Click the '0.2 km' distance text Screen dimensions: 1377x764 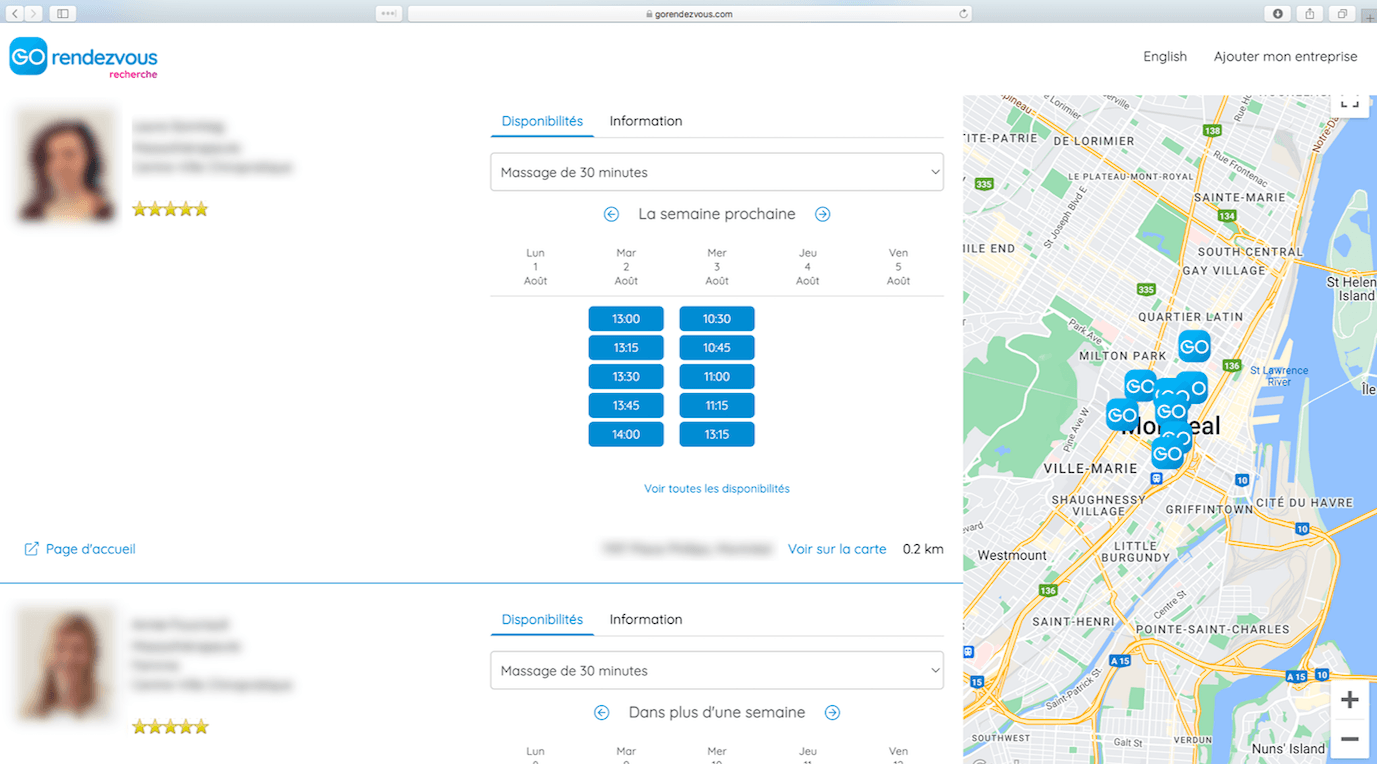923,549
